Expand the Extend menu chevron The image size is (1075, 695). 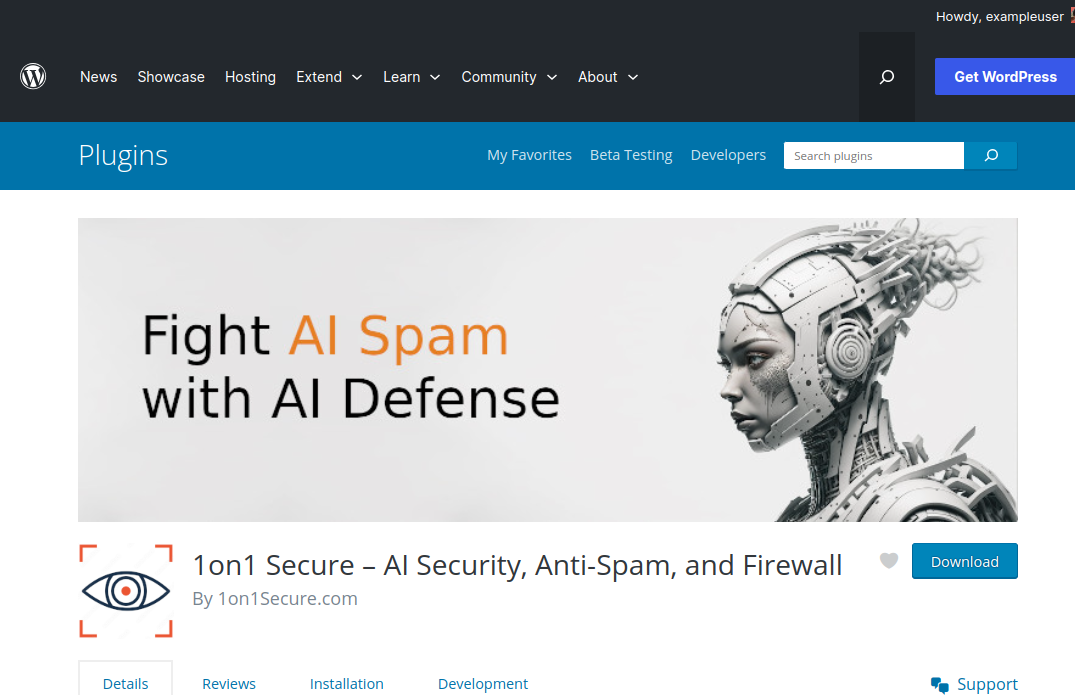tap(357, 77)
